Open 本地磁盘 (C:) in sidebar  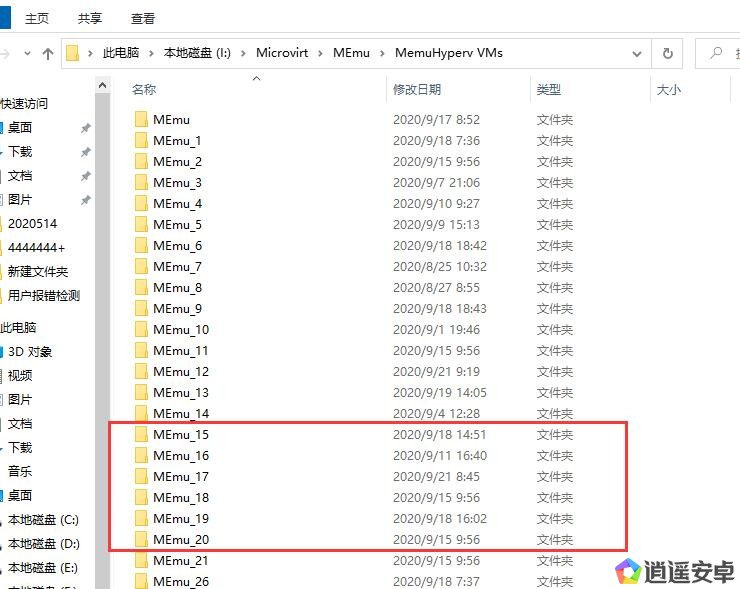click(x=43, y=520)
